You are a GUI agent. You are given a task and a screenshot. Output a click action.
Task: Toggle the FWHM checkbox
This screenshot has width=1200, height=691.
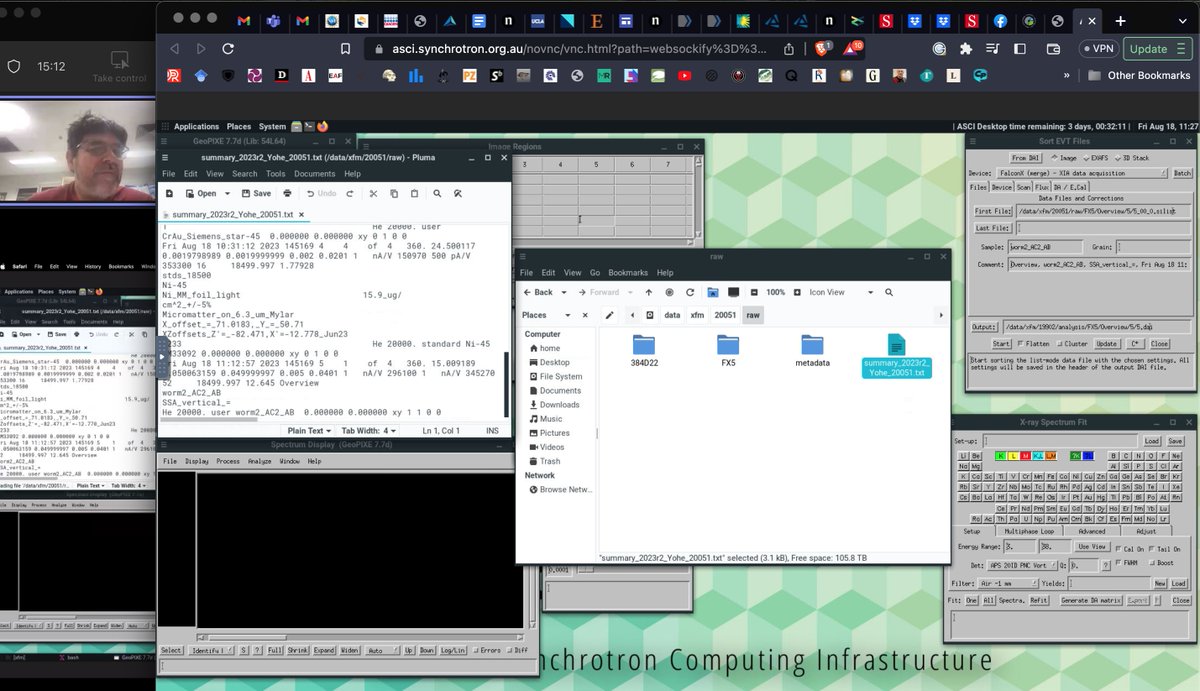click(1127, 563)
